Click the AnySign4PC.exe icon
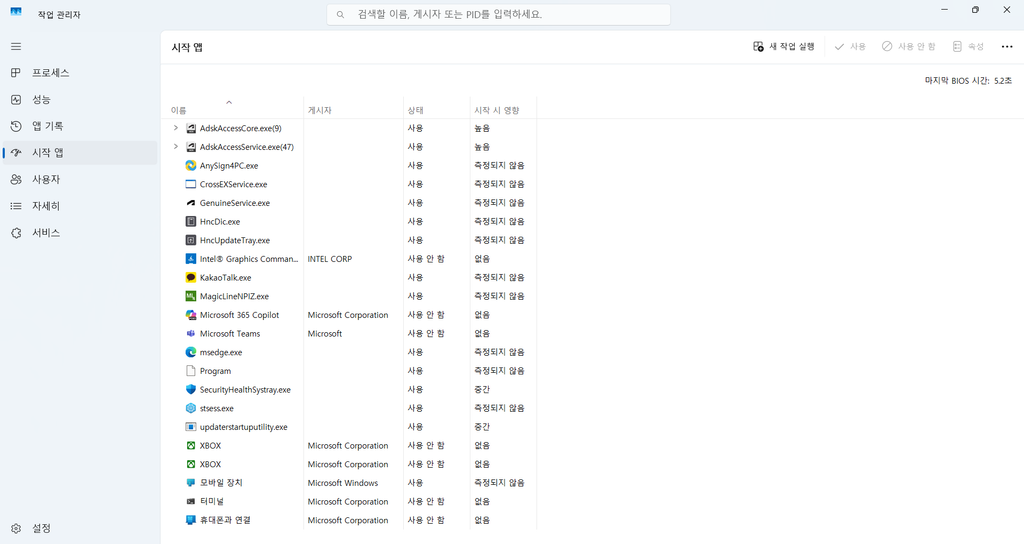 tap(191, 166)
